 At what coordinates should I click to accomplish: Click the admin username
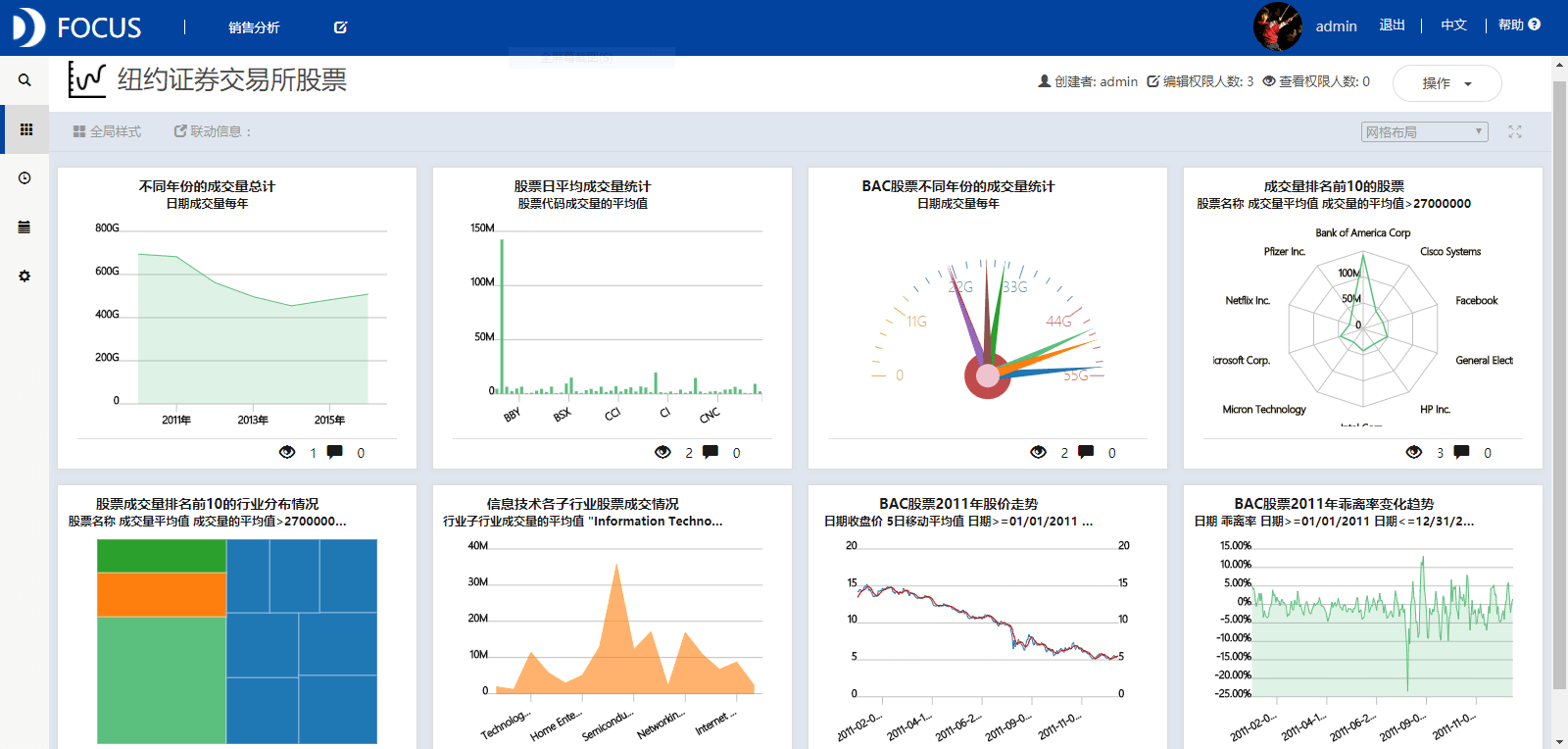click(x=1337, y=26)
